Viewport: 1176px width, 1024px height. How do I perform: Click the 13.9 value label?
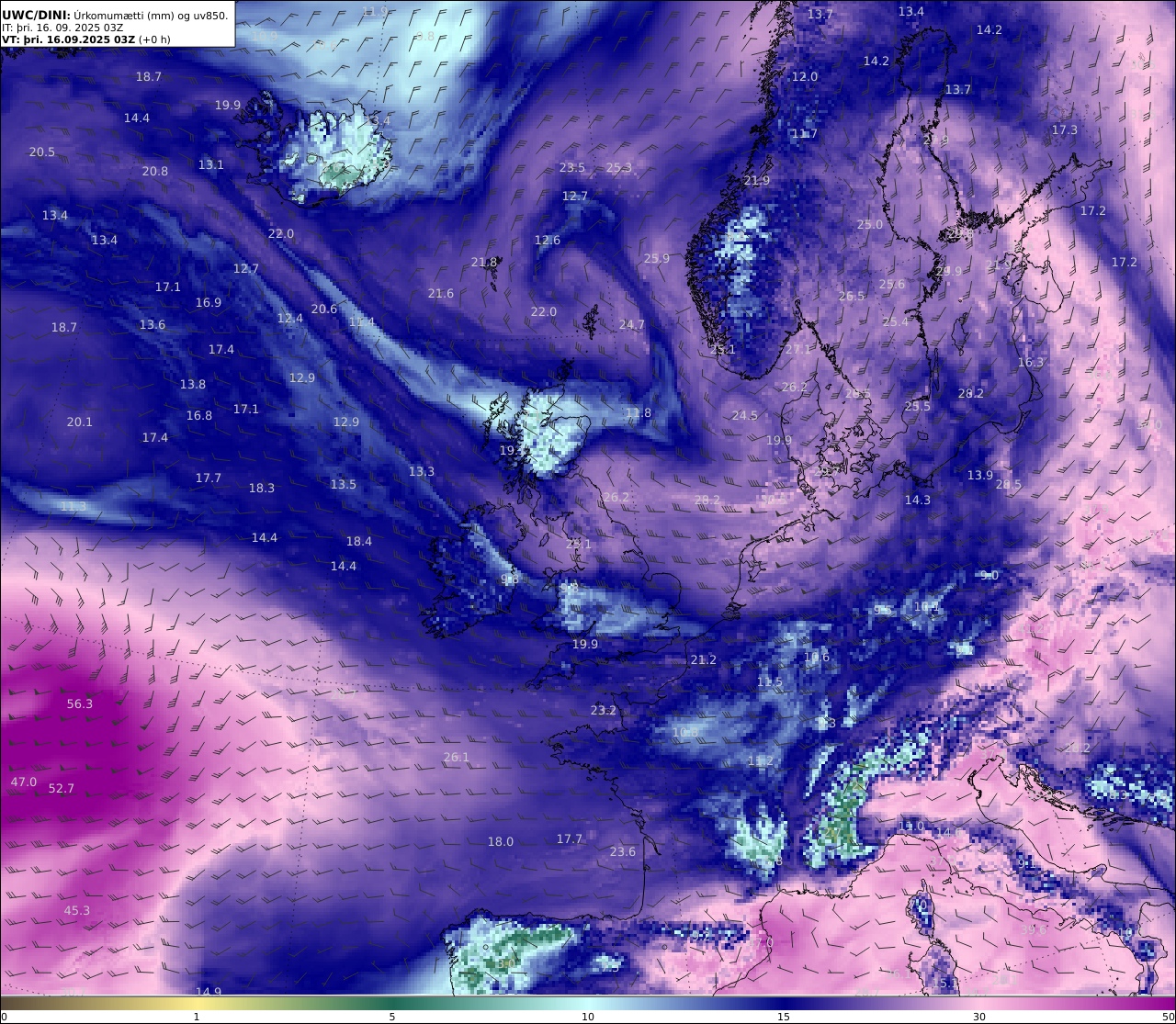pyautogui.click(x=980, y=476)
